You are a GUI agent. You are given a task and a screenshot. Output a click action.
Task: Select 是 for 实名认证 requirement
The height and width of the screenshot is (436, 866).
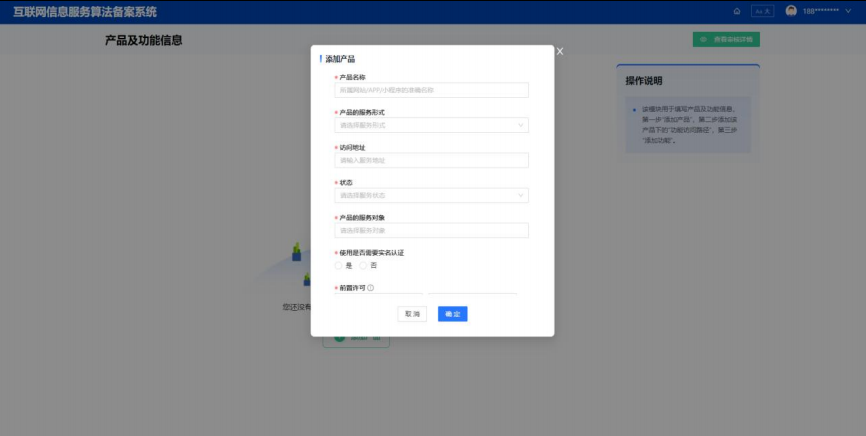pyautogui.click(x=339, y=266)
